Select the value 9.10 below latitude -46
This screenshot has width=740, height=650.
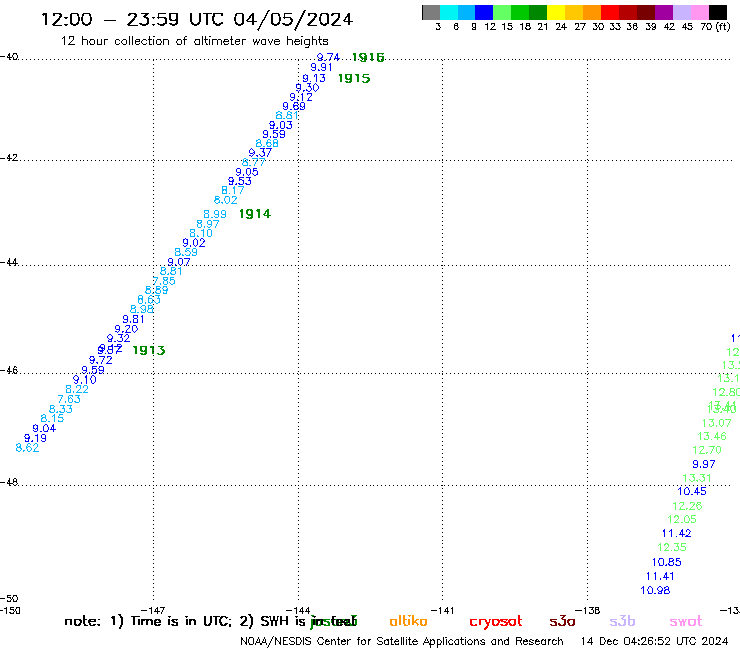point(84,380)
